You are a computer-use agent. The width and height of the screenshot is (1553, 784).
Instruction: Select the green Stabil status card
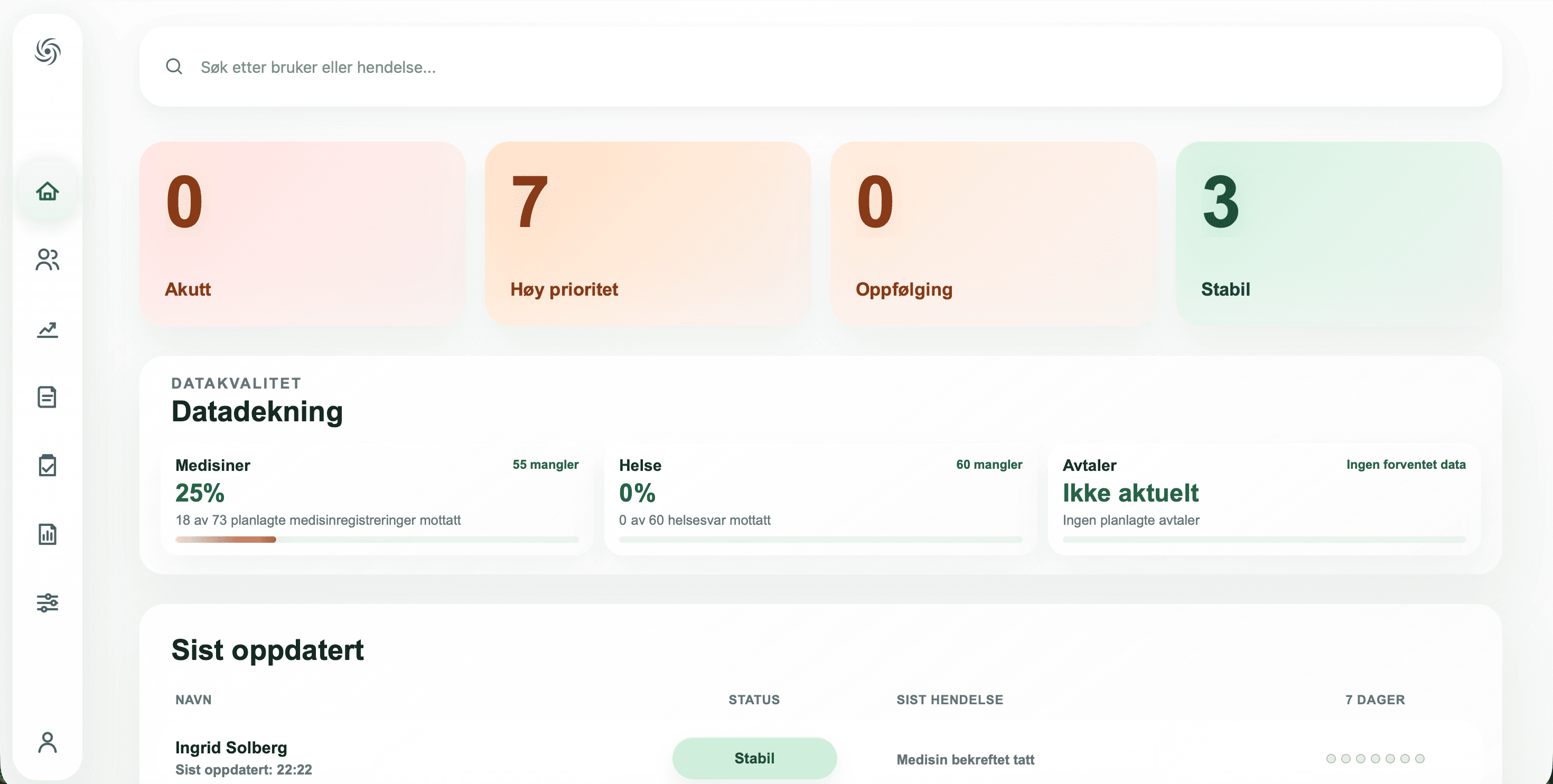1339,234
